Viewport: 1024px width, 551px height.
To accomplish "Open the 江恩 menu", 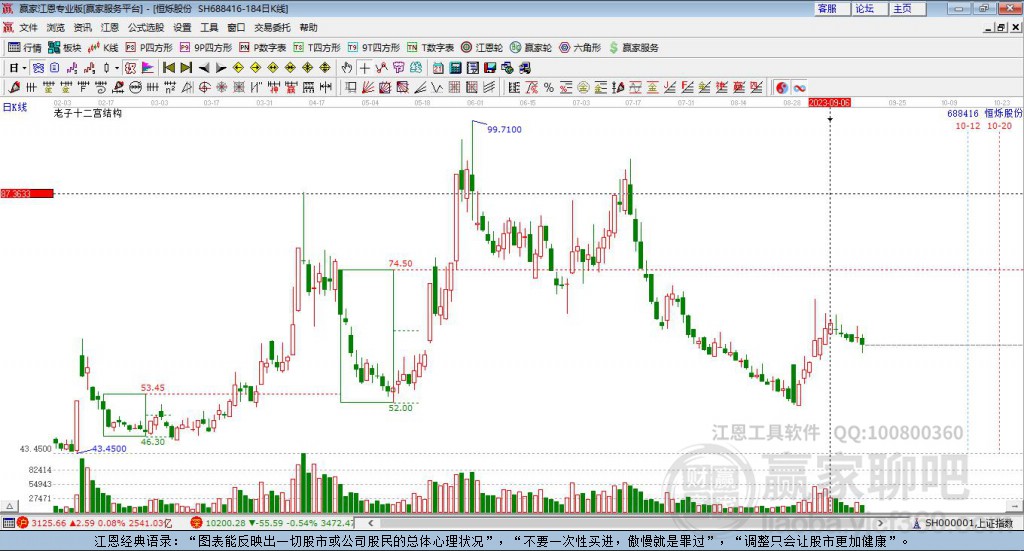I will 110,27.
